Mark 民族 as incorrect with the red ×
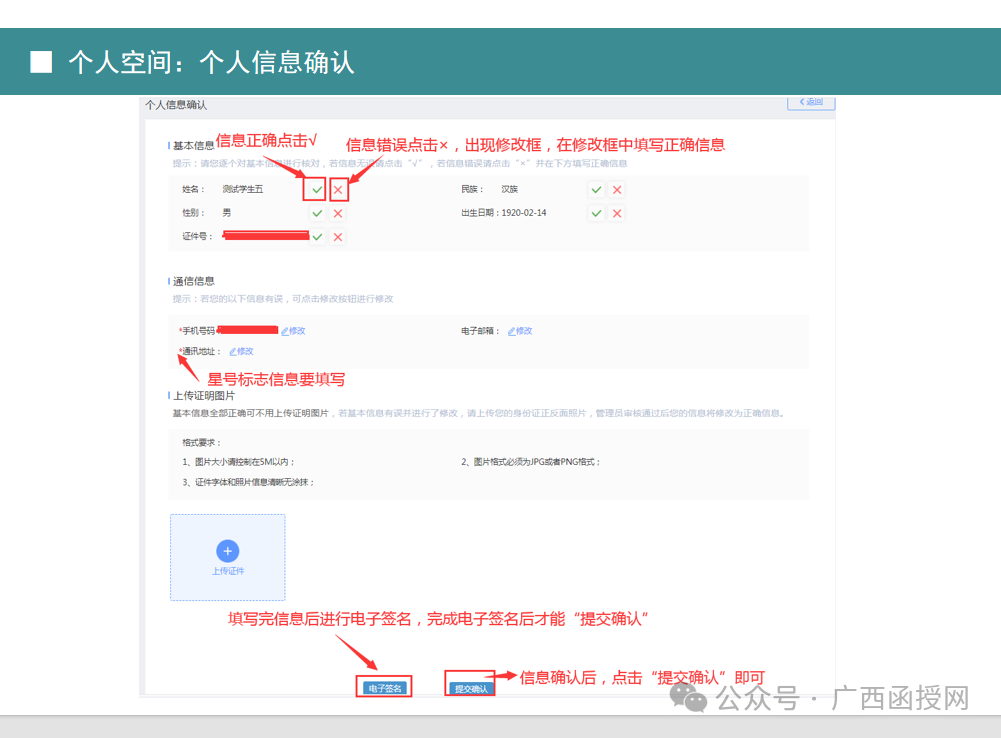Image resolution: width=1001 pixels, height=738 pixels. 617,189
